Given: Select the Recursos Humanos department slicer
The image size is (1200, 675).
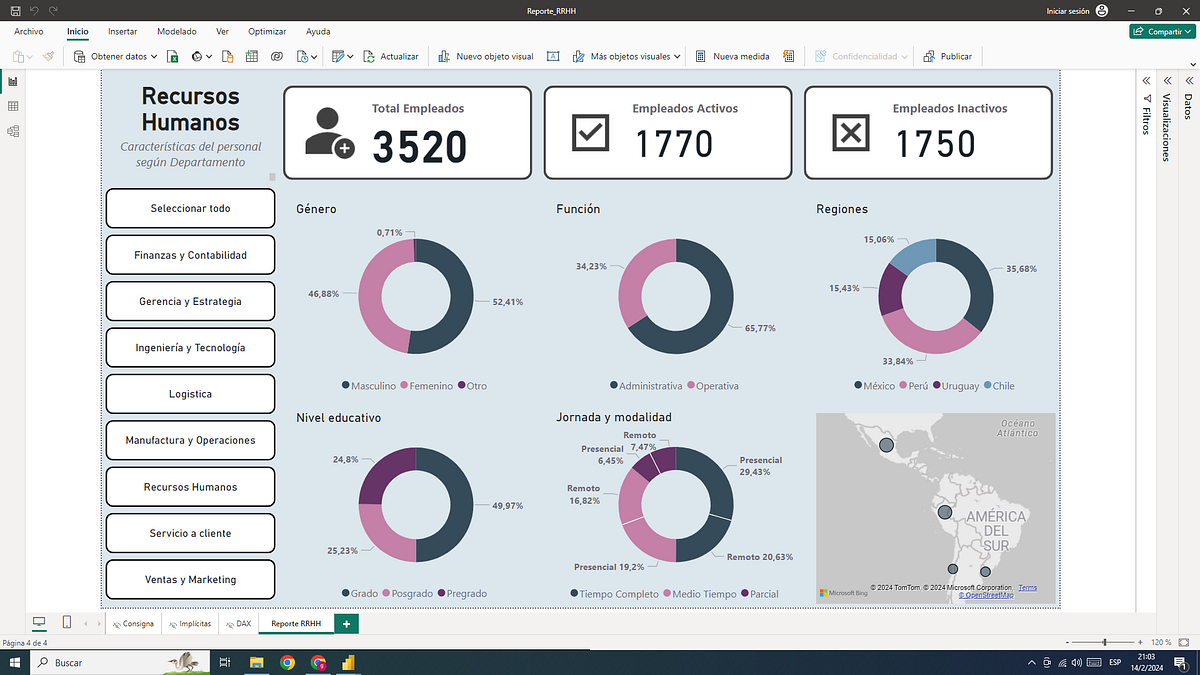Looking at the screenshot, I should [190, 487].
